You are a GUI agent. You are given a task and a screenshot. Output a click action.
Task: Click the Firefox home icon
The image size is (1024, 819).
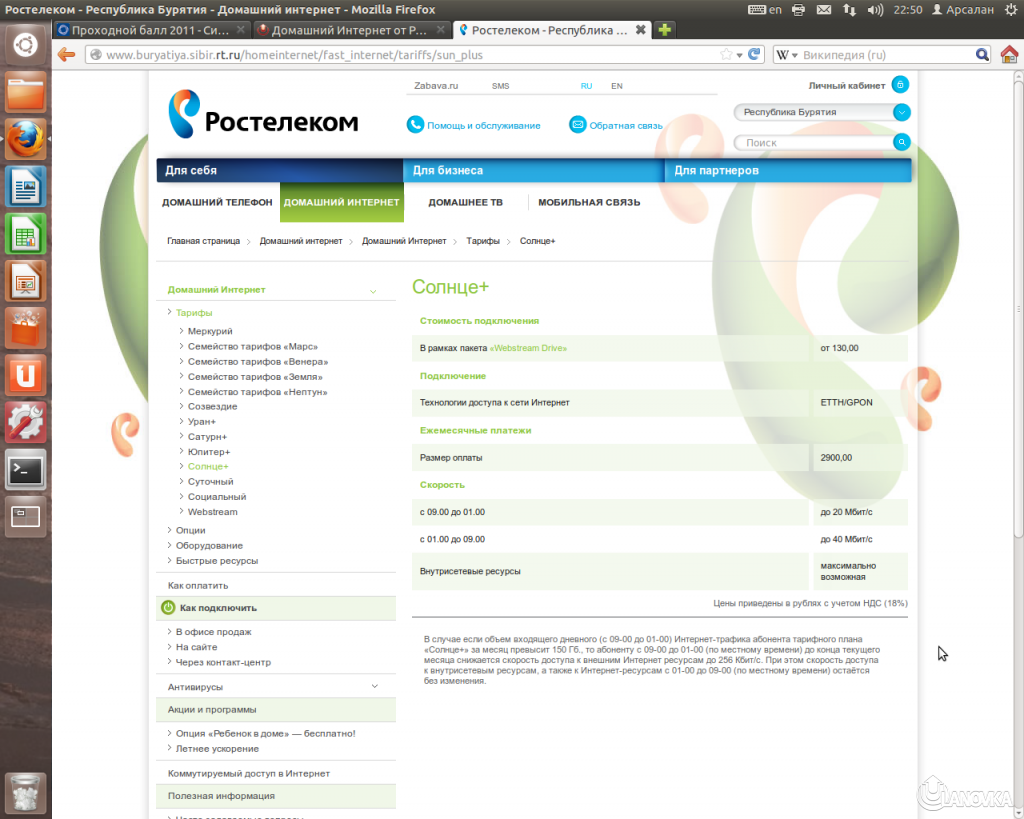coord(1010,54)
